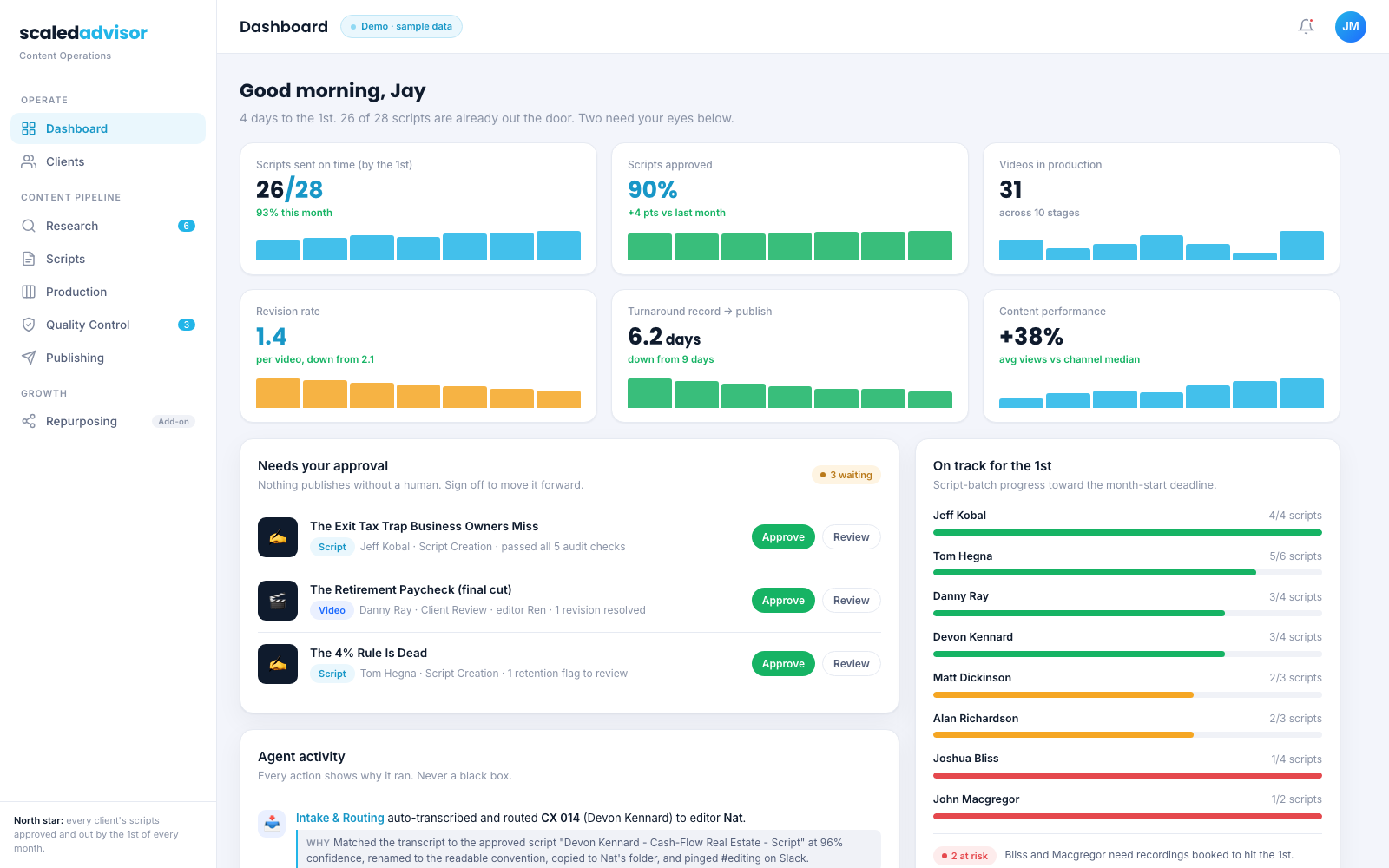
Task: Approve The Retirement Paycheck final cut
Action: click(x=783, y=601)
